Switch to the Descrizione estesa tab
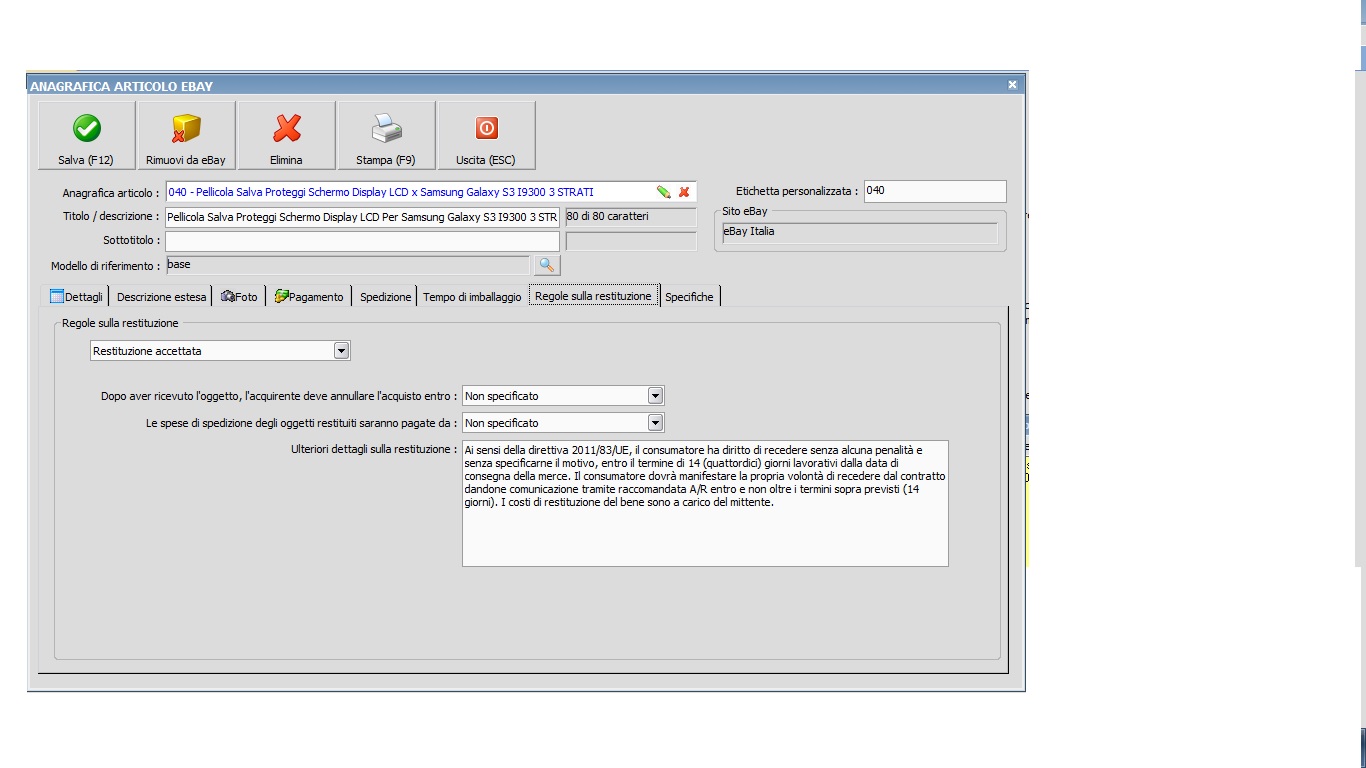 (161, 296)
